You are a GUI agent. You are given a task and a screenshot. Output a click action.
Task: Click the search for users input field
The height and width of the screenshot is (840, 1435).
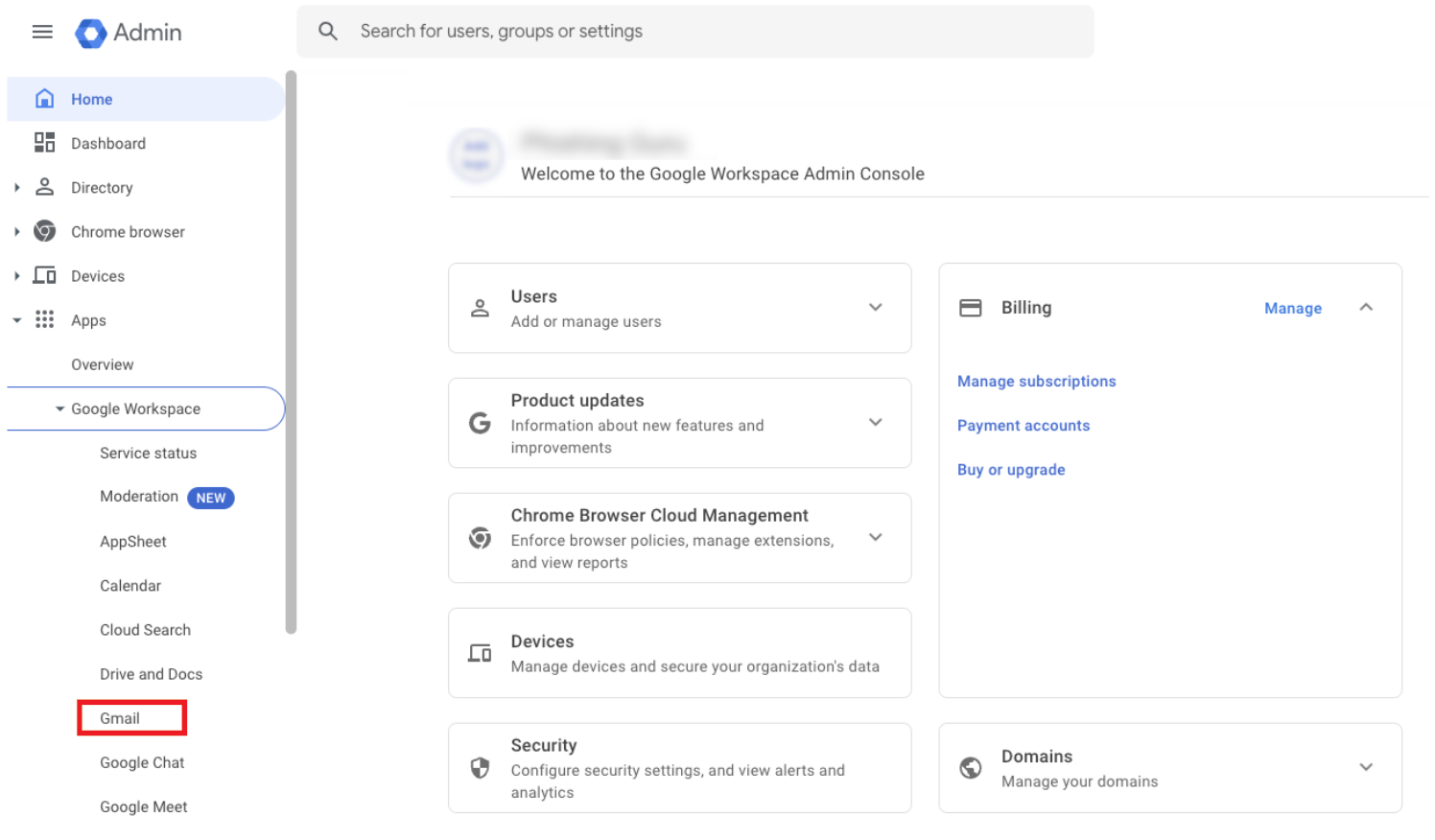(576, 31)
